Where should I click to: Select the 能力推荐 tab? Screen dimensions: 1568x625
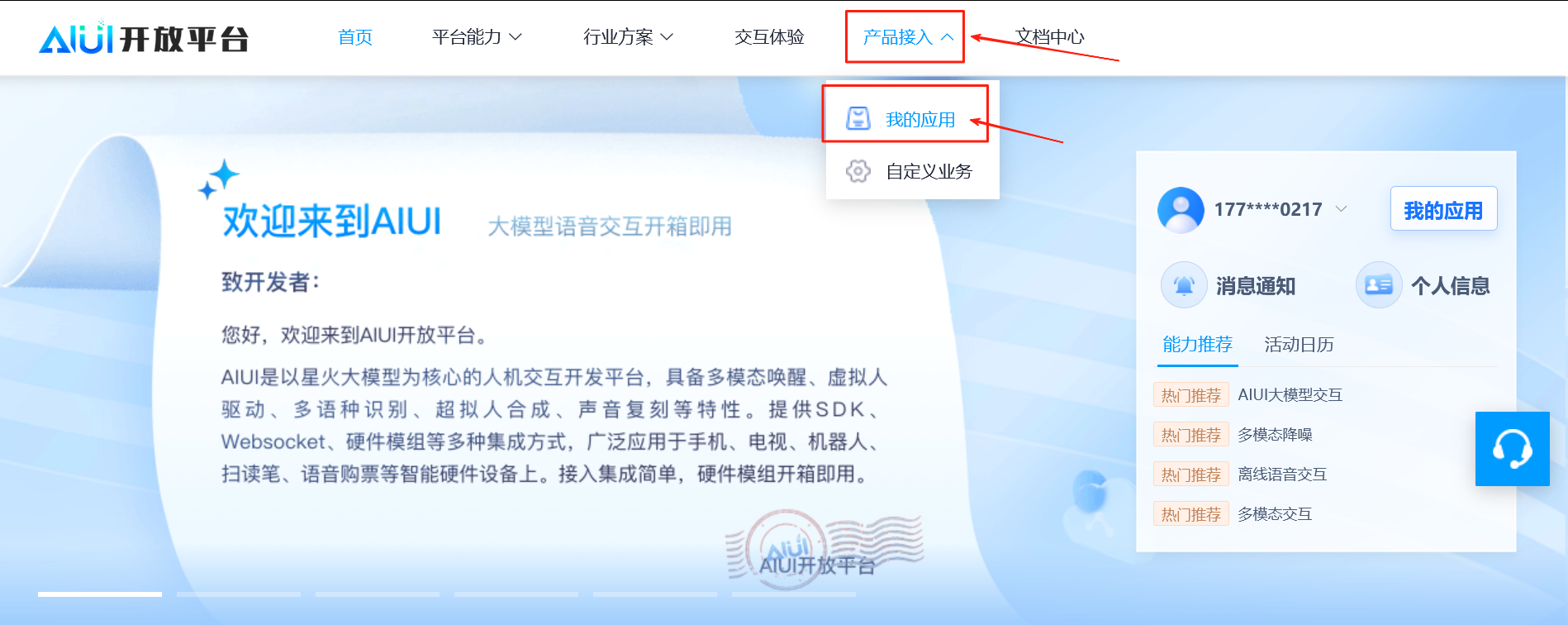point(1197,345)
